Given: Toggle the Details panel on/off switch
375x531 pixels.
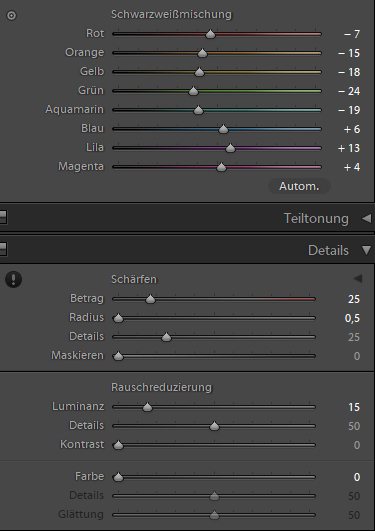Looking at the screenshot, I should pyautogui.click(x=3, y=249).
